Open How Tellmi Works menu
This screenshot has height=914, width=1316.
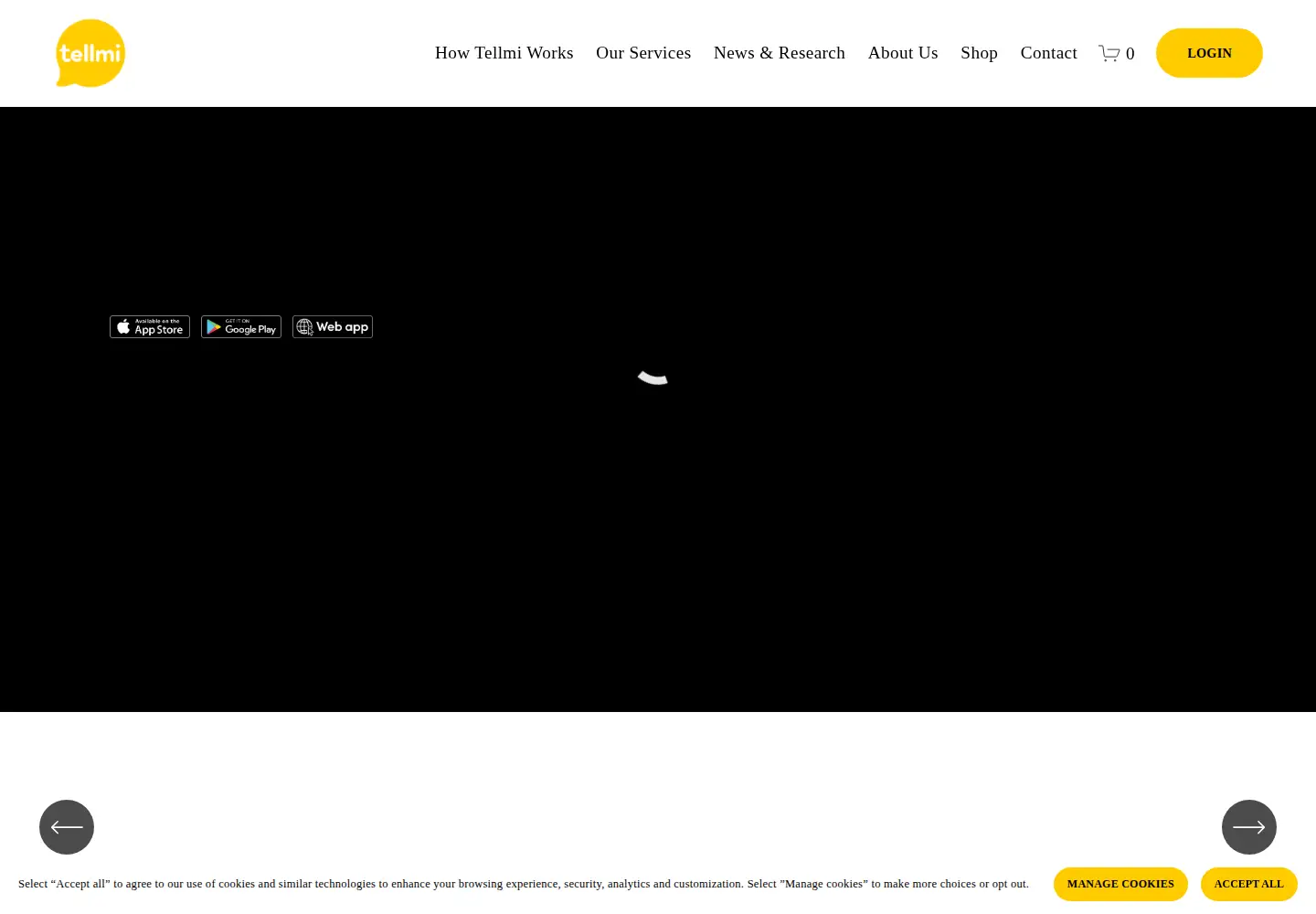click(504, 53)
